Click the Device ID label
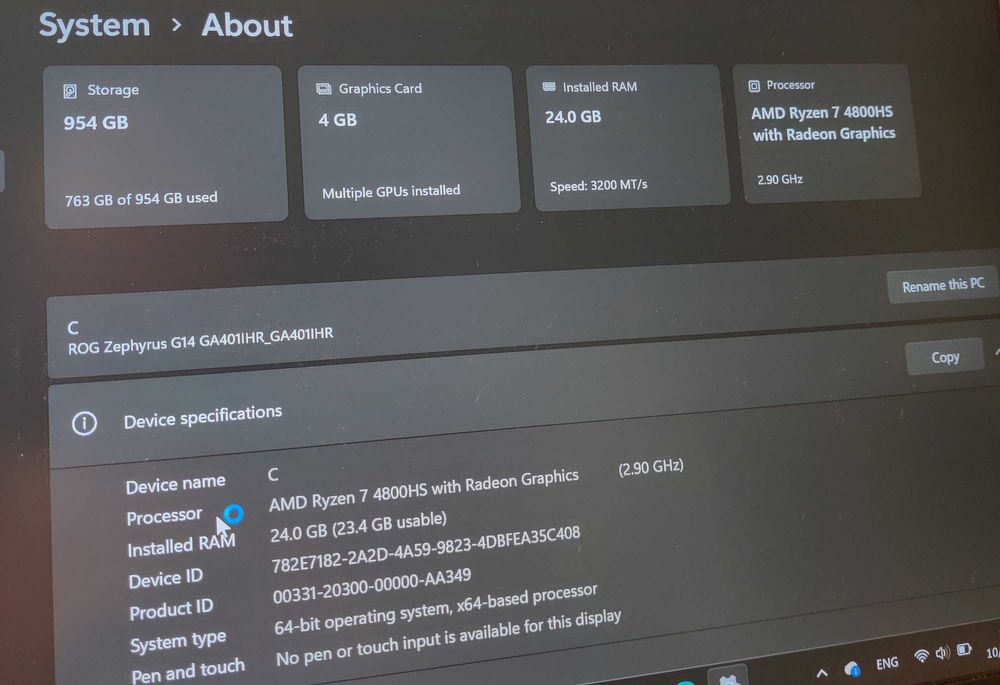The height and width of the screenshot is (685, 1000). pos(165,578)
